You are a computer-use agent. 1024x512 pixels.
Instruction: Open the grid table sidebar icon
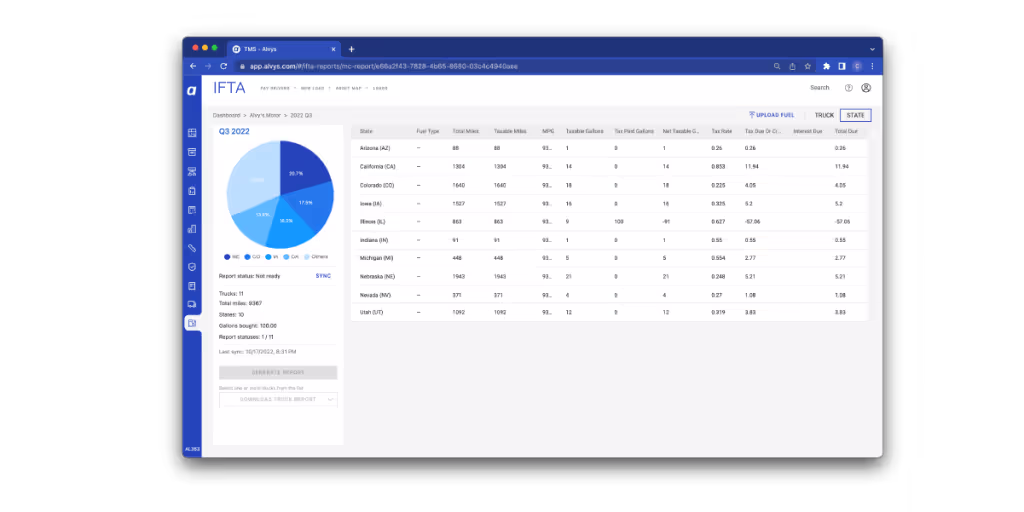point(192,133)
